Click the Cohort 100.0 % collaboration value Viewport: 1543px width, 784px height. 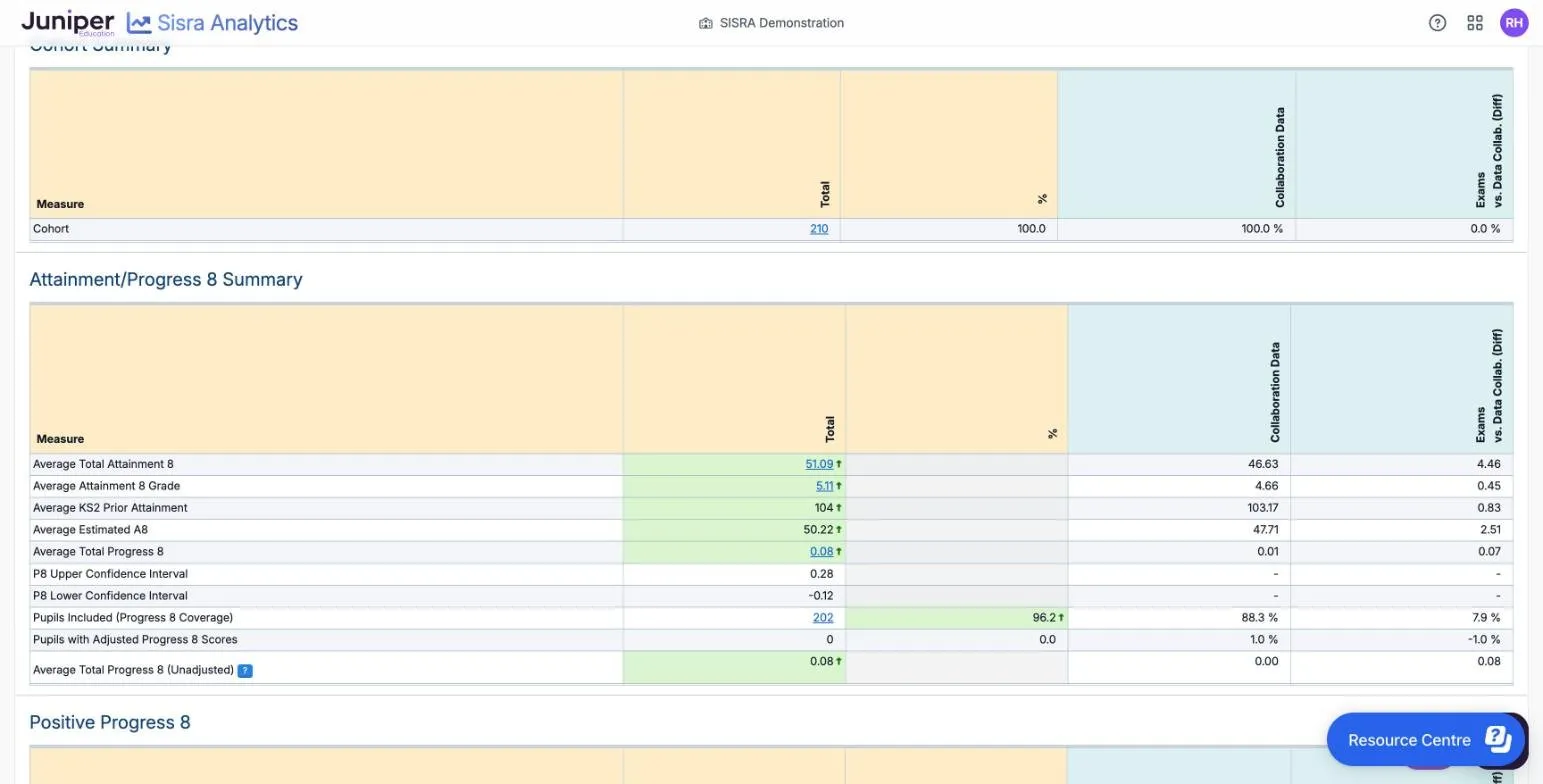(1262, 229)
